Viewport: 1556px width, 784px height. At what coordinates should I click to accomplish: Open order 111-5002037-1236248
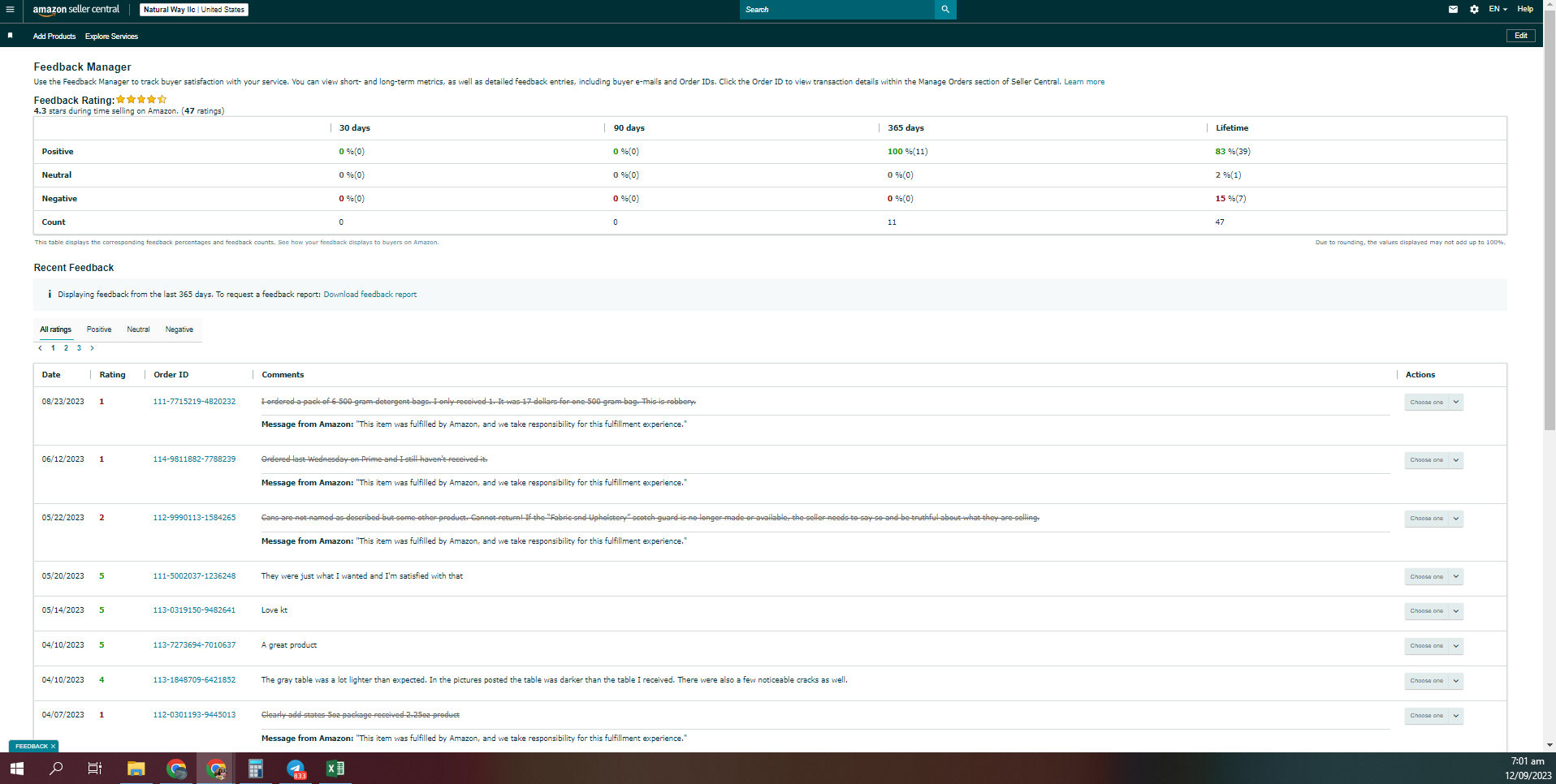tap(194, 576)
